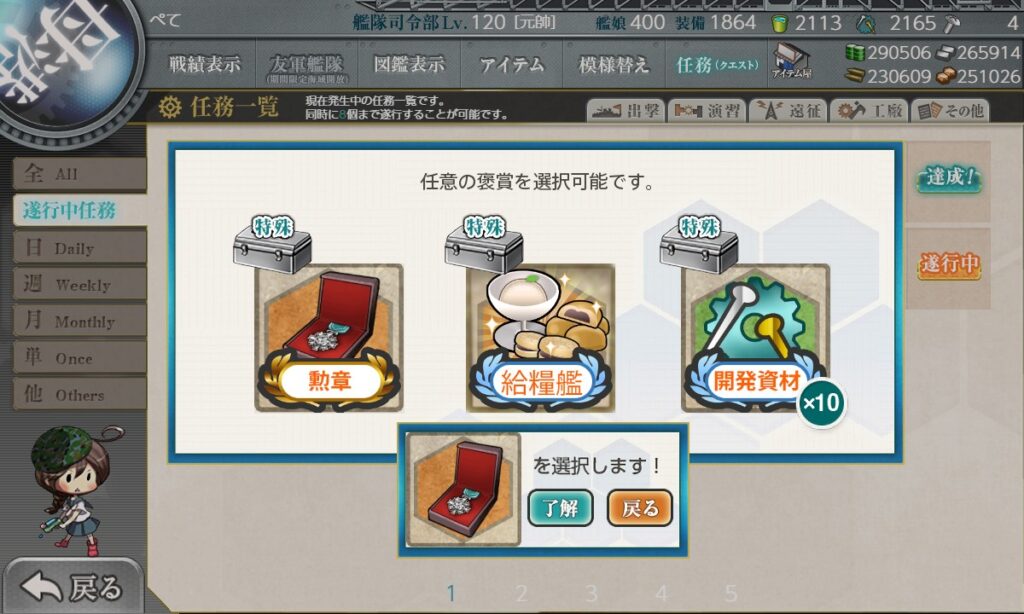
Task: Open 図鑑表示 encyclopedia menu
Action: click(409, 64)
